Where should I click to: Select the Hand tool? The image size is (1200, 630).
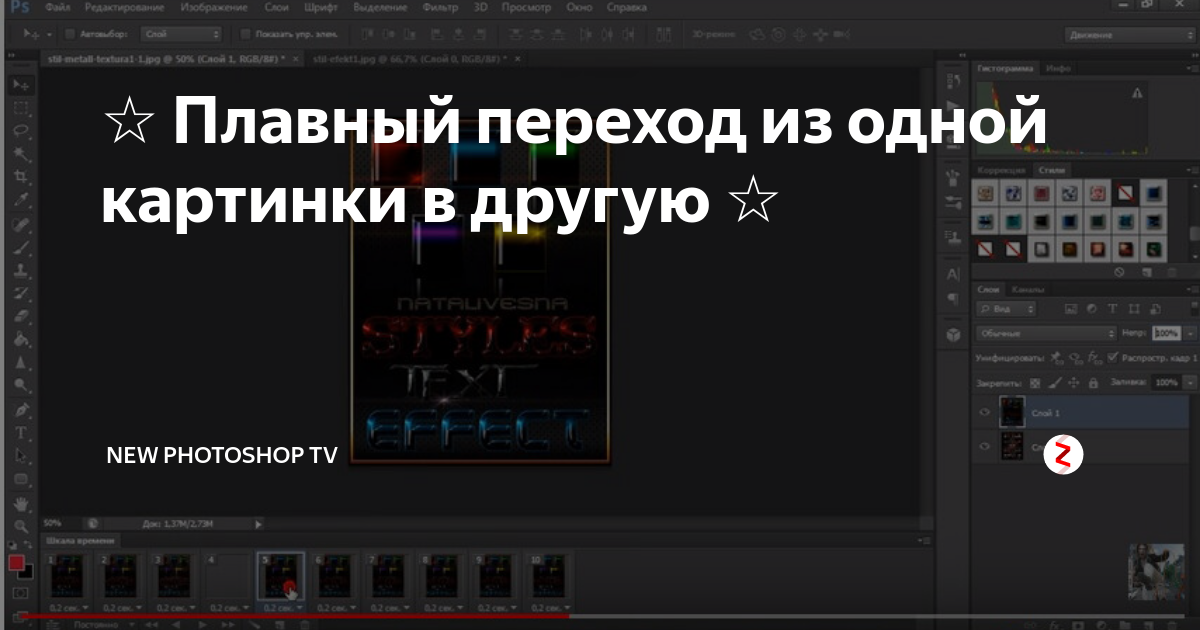pos(21,503)
